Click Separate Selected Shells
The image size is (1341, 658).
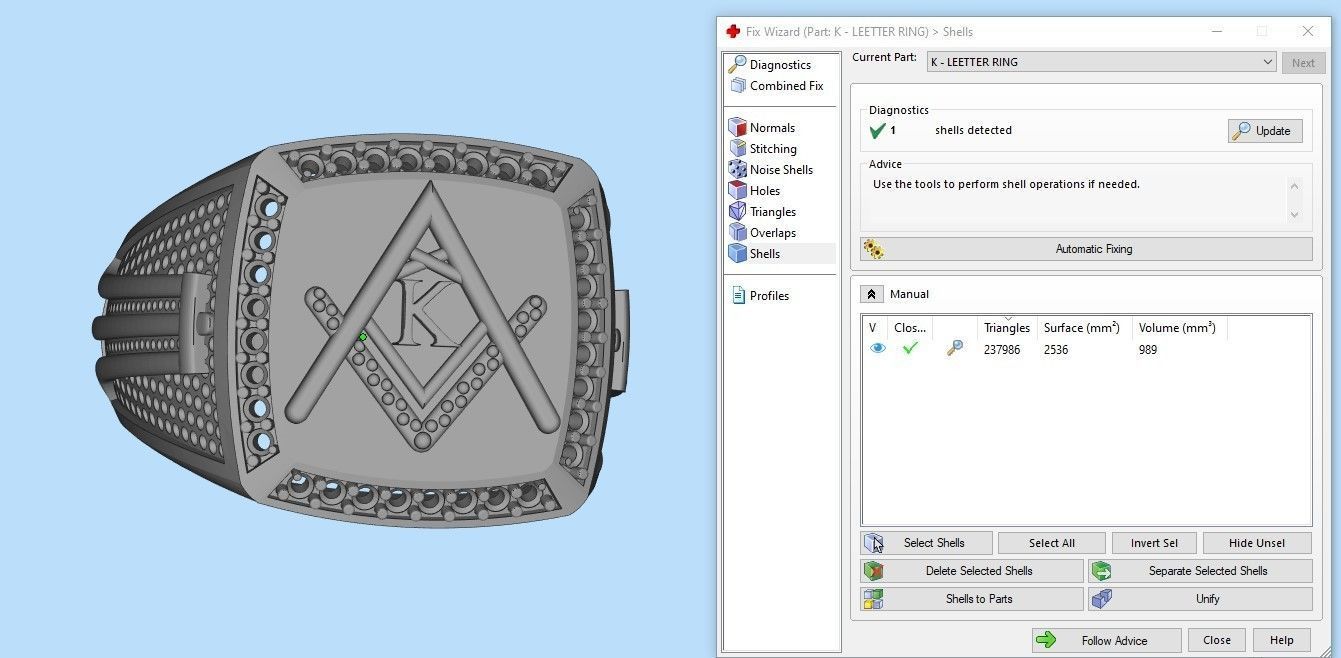[x=1200, y=571]
